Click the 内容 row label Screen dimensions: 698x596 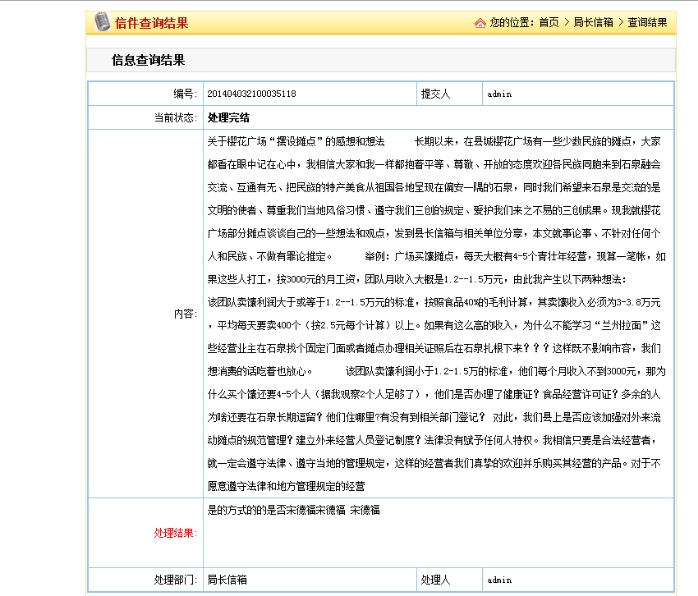(x=185, y=313)
